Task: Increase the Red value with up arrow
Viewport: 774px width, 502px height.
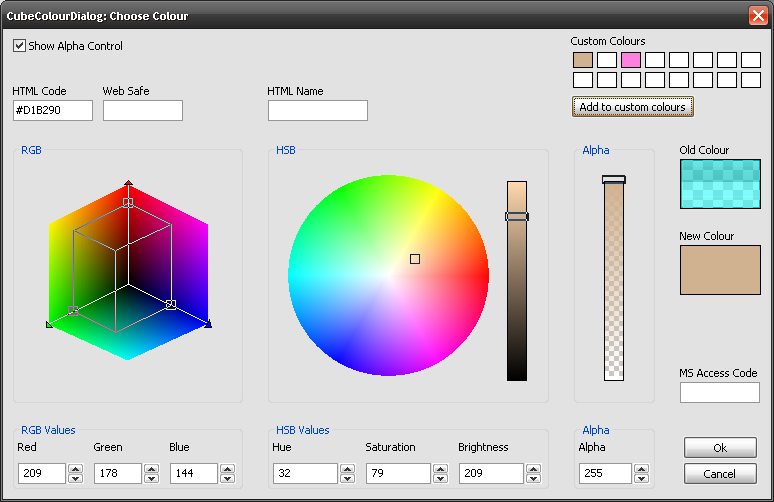Action: tap(75, 468)
